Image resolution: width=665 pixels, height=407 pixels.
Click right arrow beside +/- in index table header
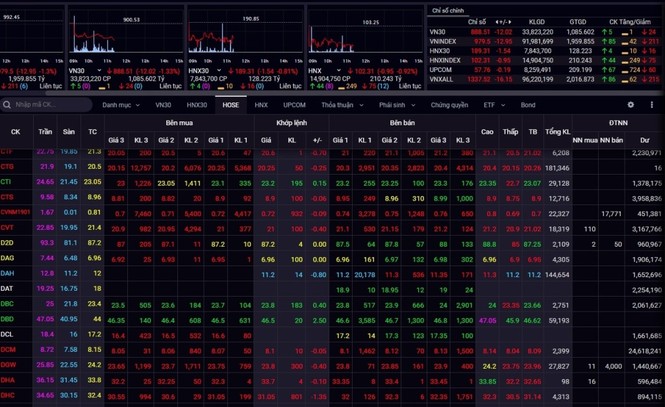point(510,22)
